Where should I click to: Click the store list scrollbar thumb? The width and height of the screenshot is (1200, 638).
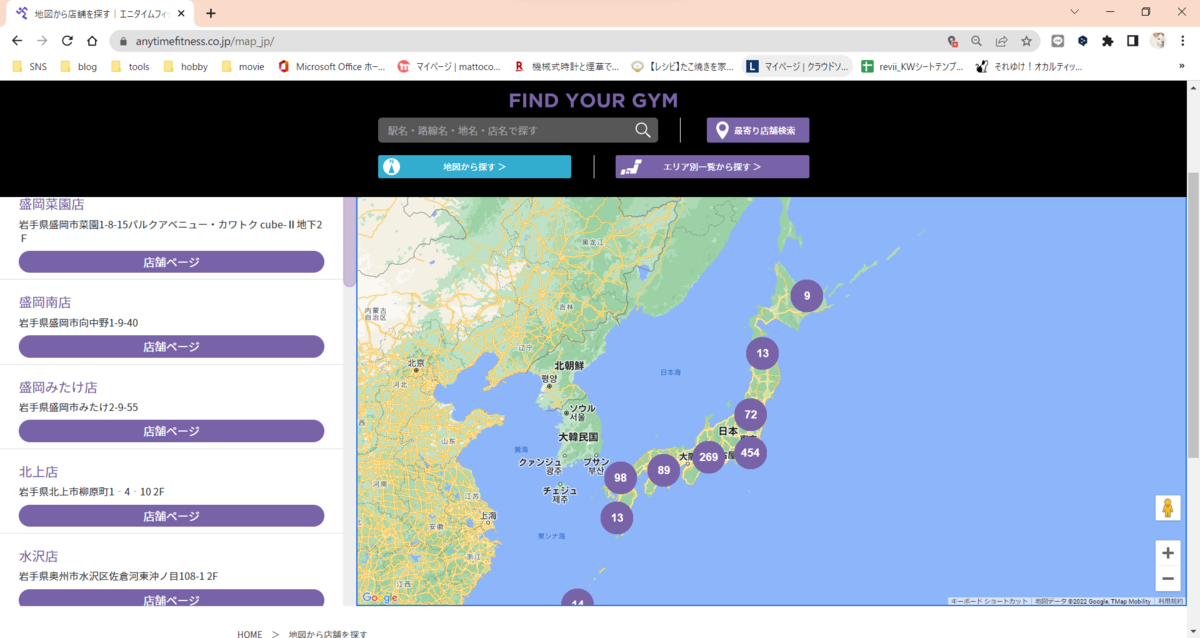click(349, 240)
